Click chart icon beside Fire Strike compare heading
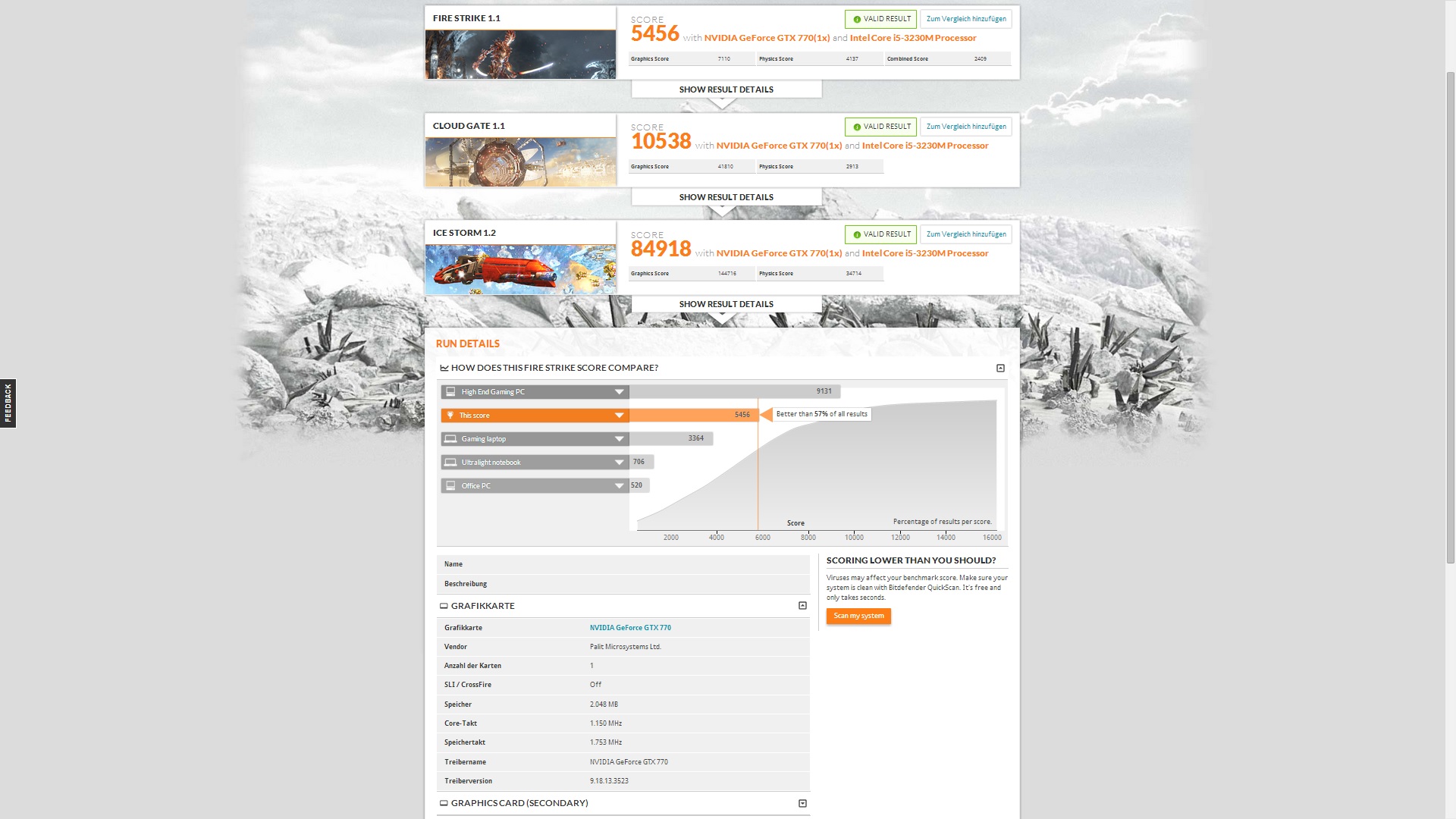Screen dimensions: 1456x819 pos(444,368)
